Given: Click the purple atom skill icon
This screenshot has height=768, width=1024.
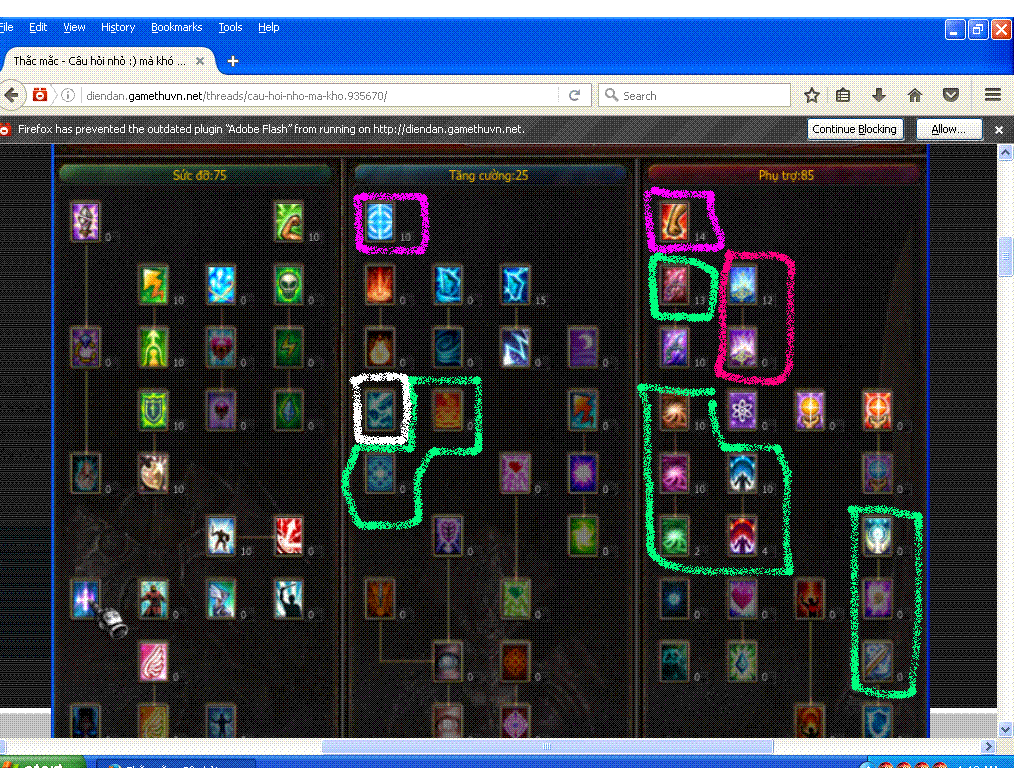Looking at the screenshot, I should [x=743, y=410].
